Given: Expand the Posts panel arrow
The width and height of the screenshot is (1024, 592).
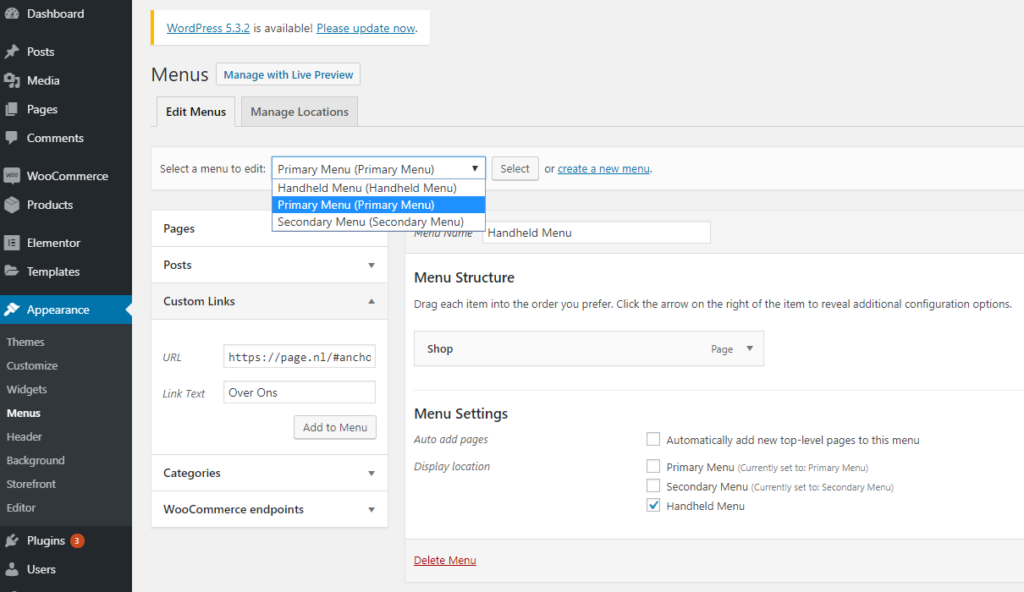Looking at the screenshot, I should 371,265.
